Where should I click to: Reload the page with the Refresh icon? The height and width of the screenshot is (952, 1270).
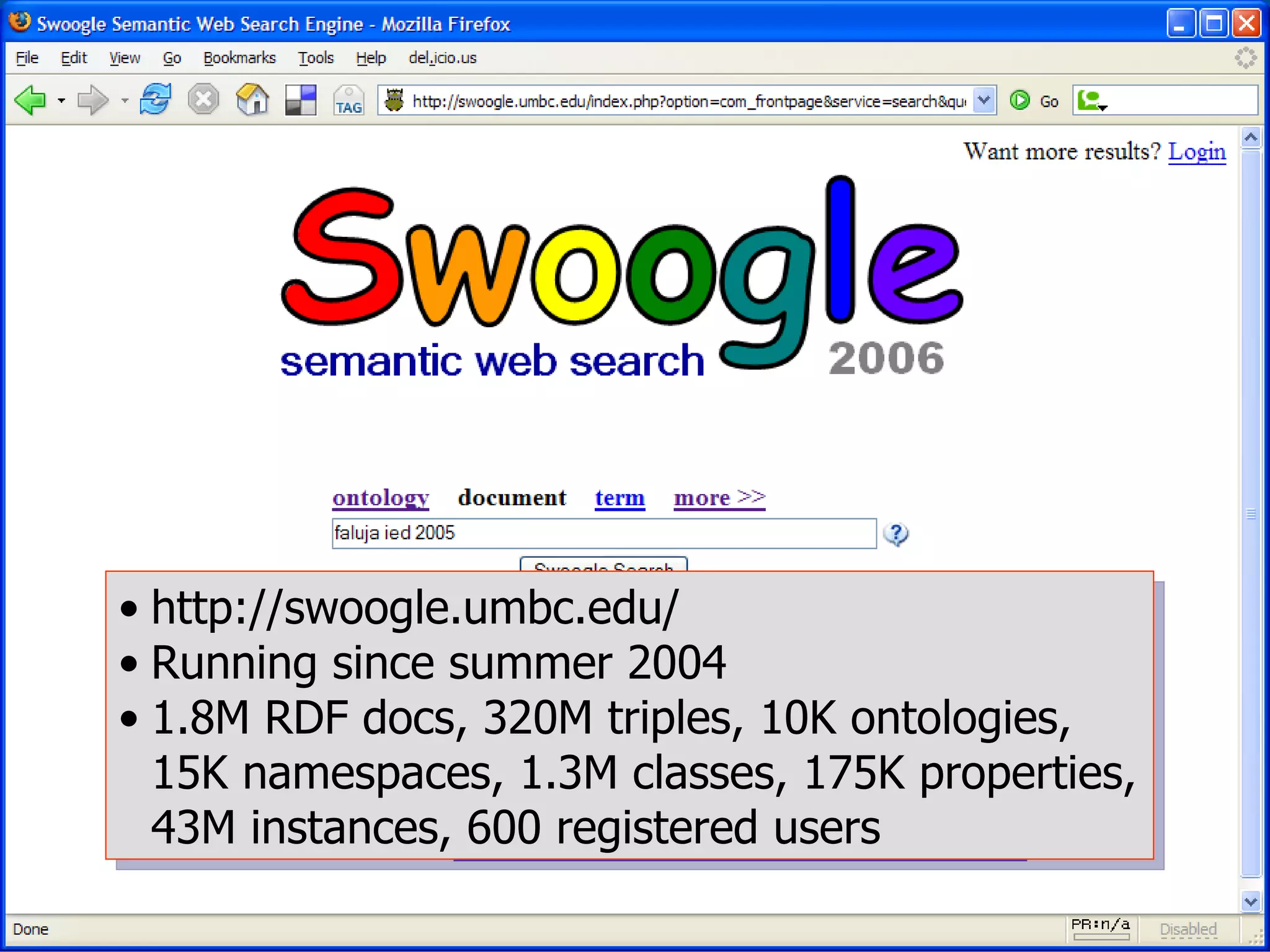[x=155, y=100]
